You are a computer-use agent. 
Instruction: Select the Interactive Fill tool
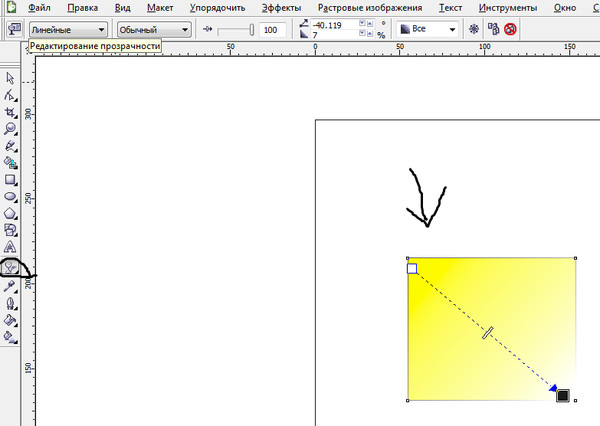point(10,337)
